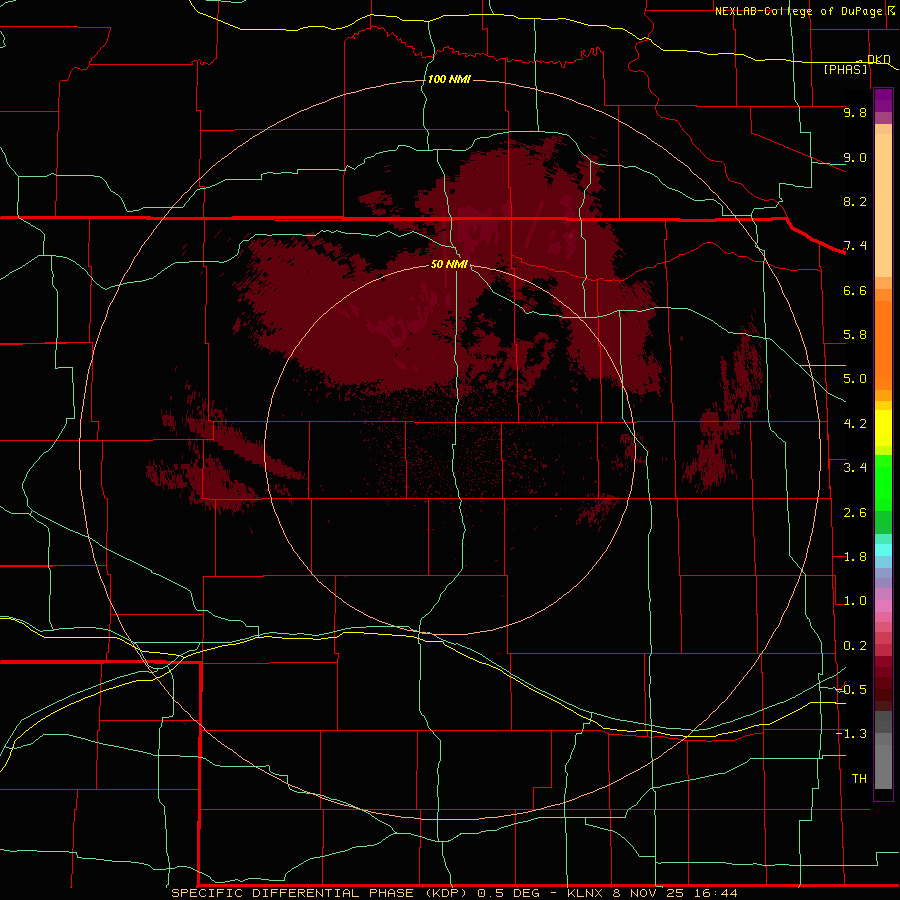Click the TH threshold label
Image resolution: width=900 pixels, height=900 pixels.
click(x=859, y=779)
